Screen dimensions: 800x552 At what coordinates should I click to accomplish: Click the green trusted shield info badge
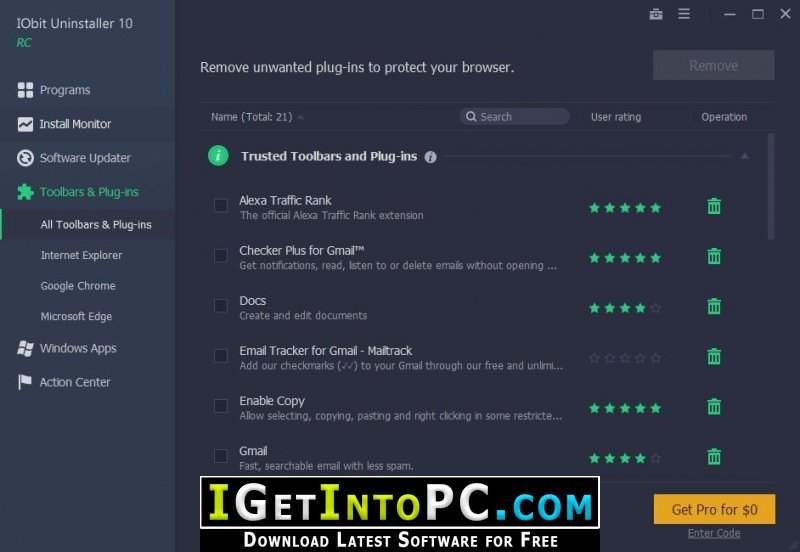click(218, 156)
